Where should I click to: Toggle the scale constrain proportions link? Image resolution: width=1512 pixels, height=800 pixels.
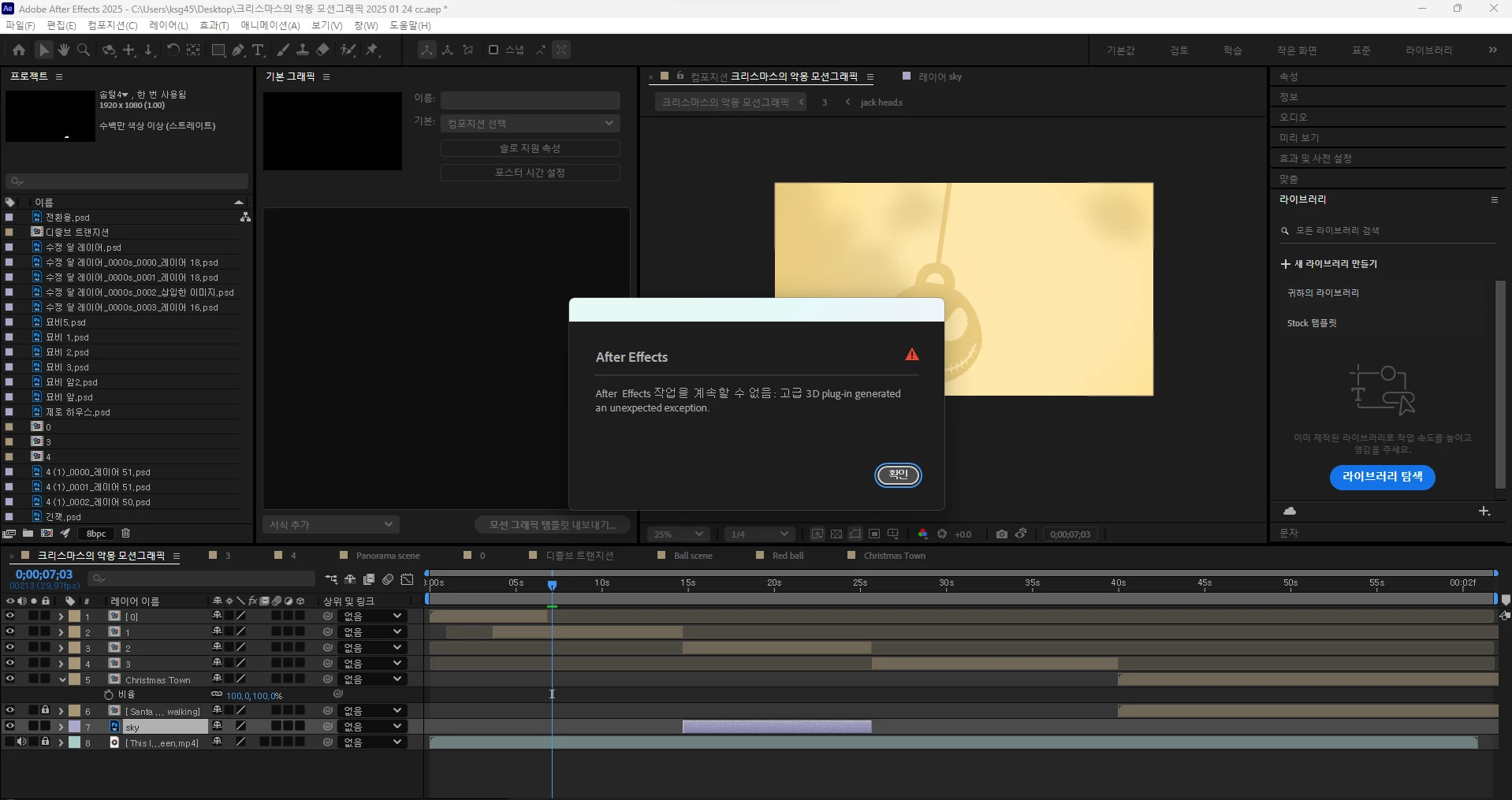click(217, 694)
